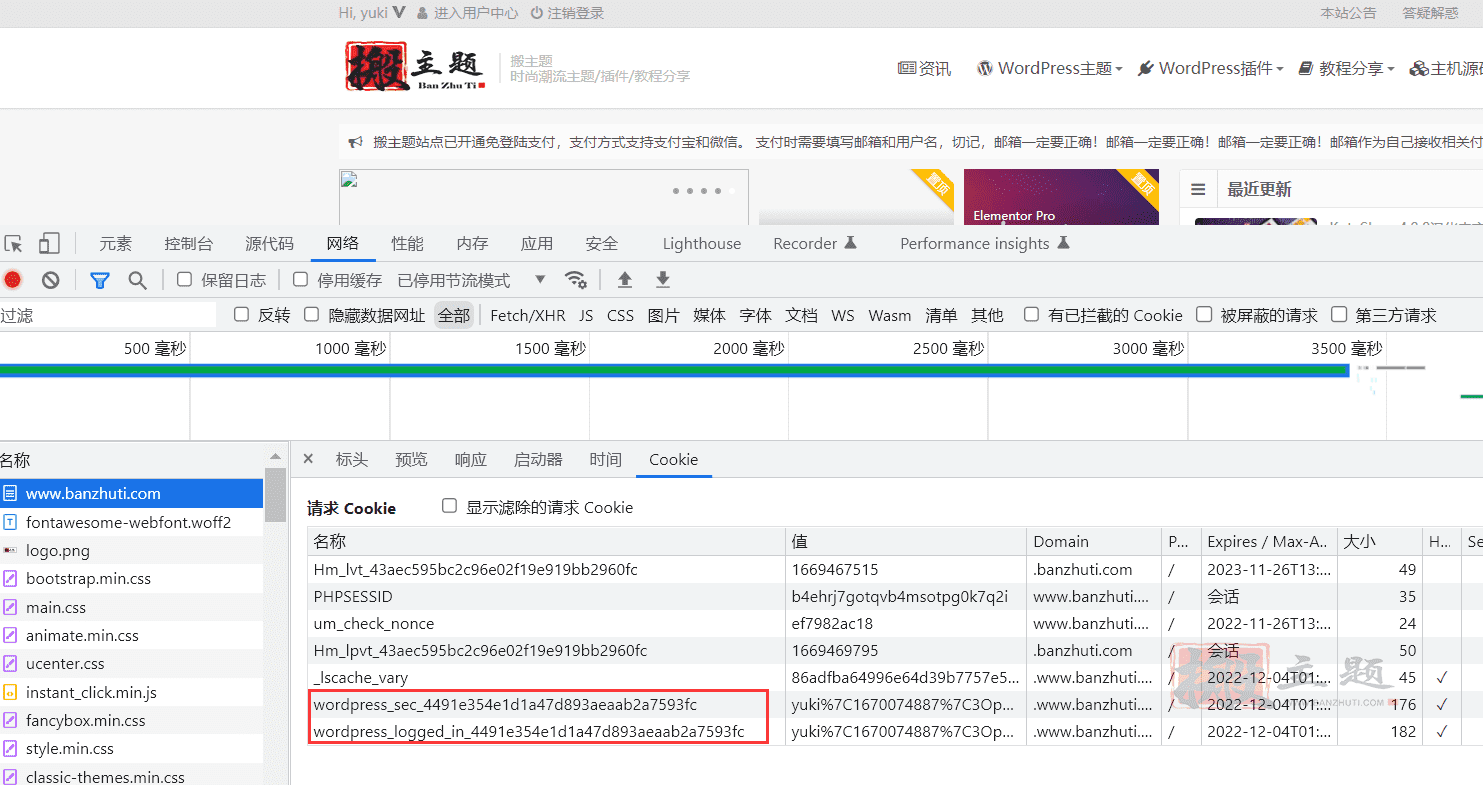Select the www.banzhuti.com request row

click(x=132, y=493)
